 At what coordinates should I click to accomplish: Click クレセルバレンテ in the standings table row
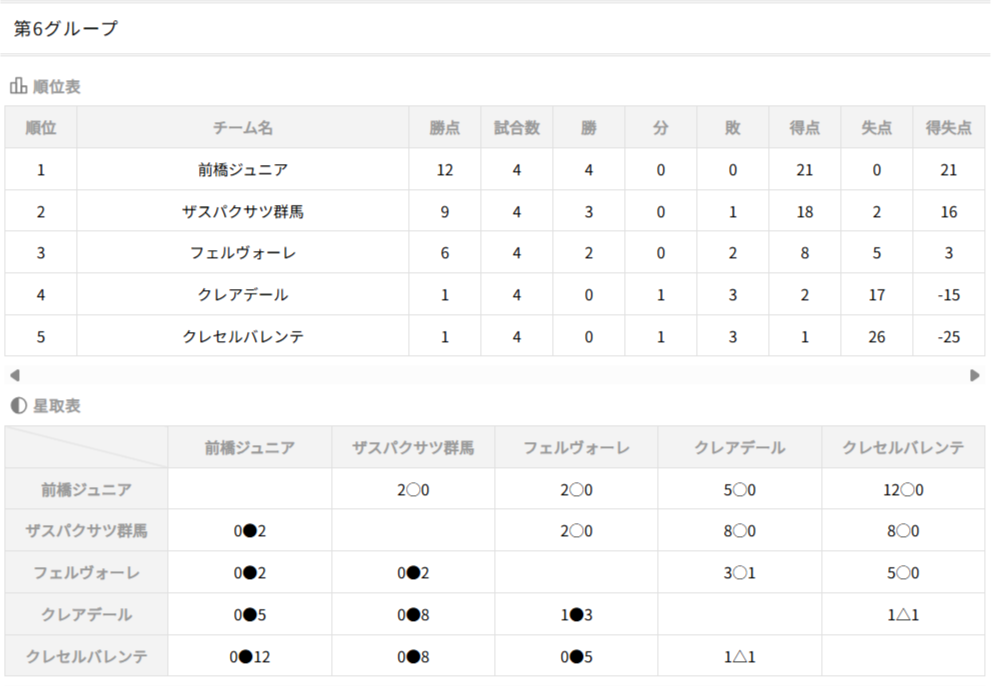[243, 337]
